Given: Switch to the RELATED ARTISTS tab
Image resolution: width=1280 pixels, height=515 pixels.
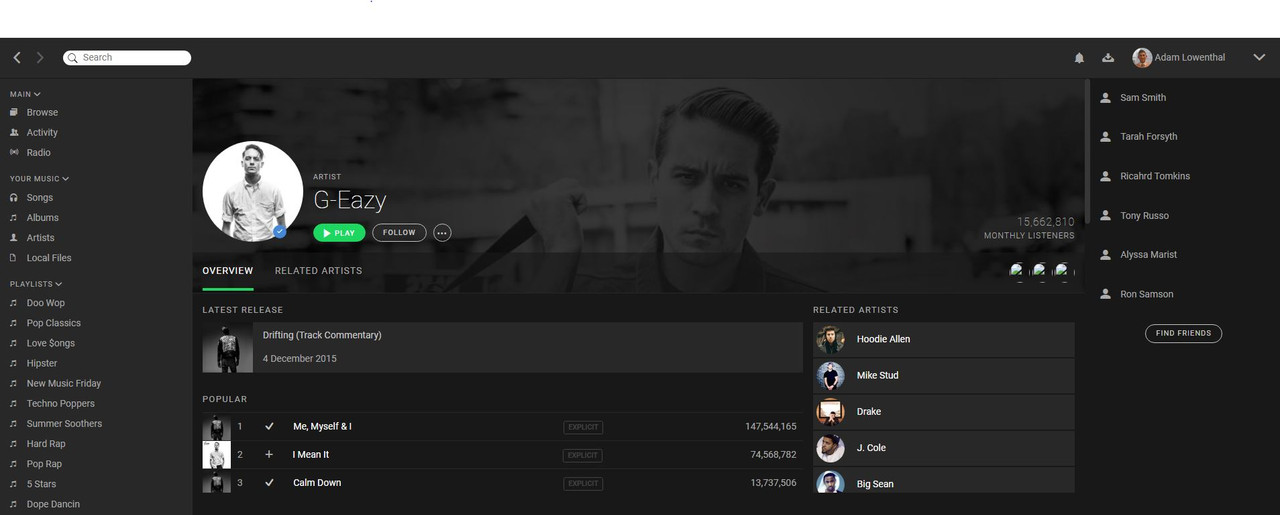Looking at the screenshot, I should (x=319, y=271).
